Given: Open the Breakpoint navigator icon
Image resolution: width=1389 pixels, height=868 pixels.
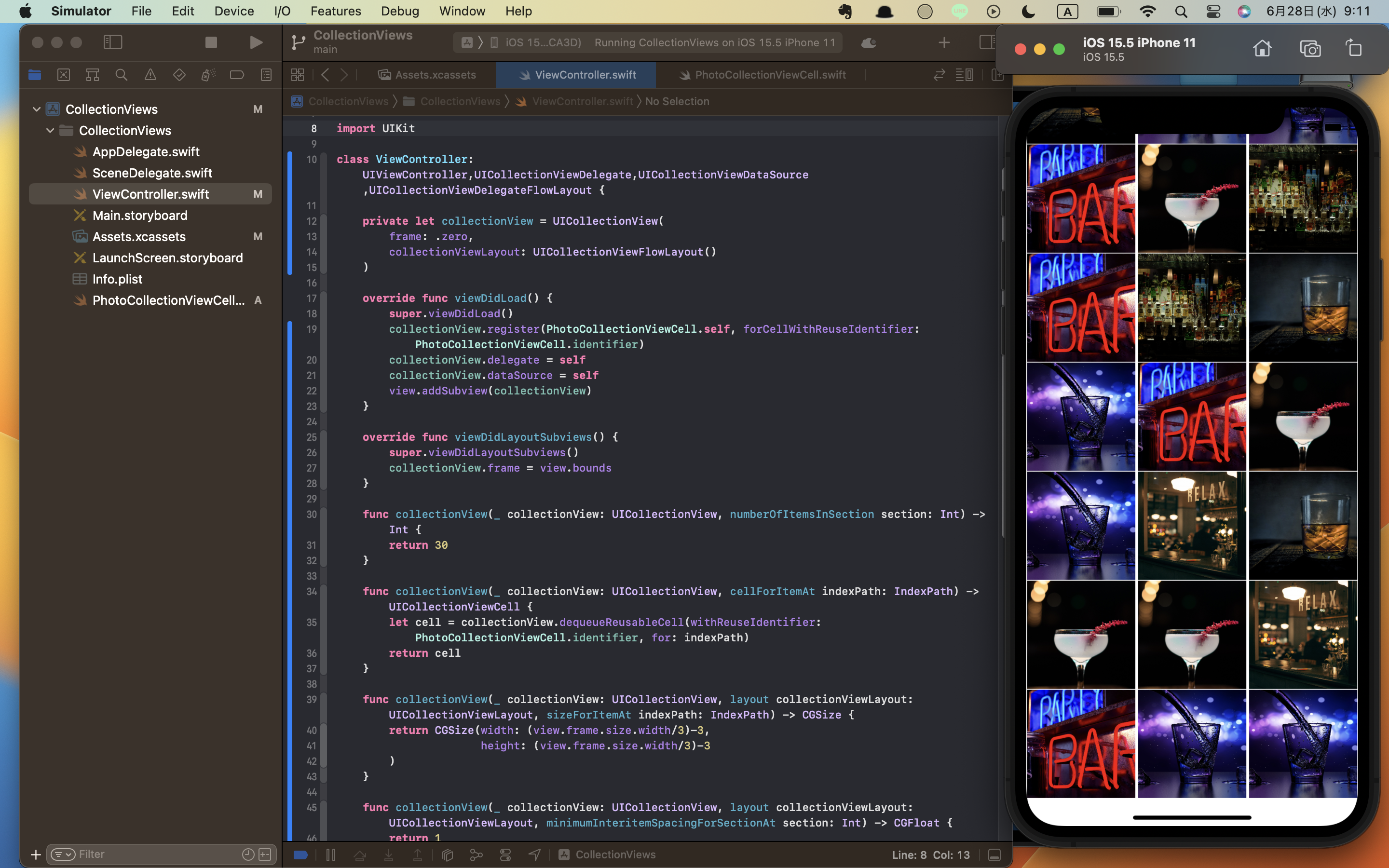Looking at the screenshot, I should click(236, 75).
